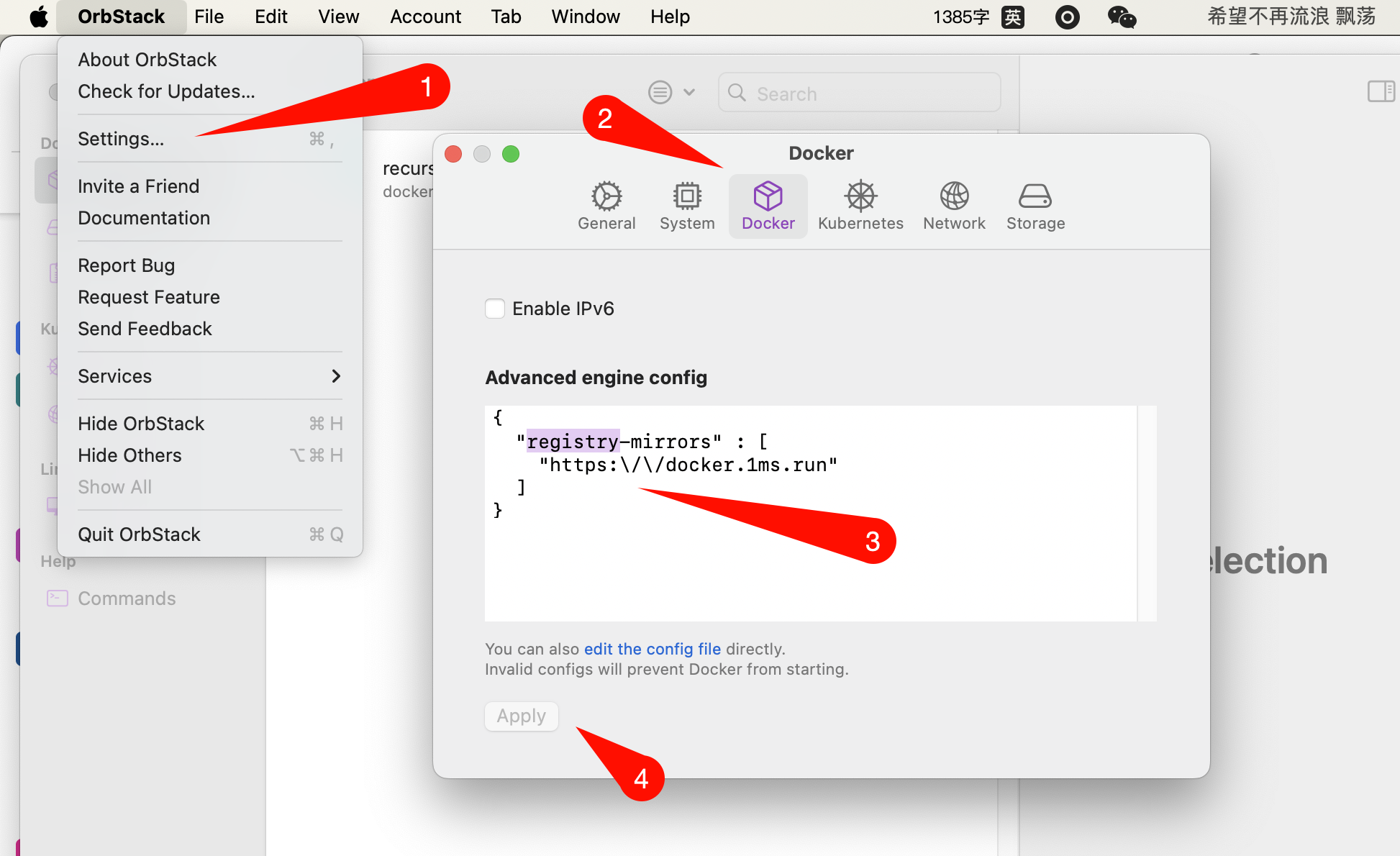
Task: Choose Hide Others
Action: pyautogui.click(x=210, y=455)
